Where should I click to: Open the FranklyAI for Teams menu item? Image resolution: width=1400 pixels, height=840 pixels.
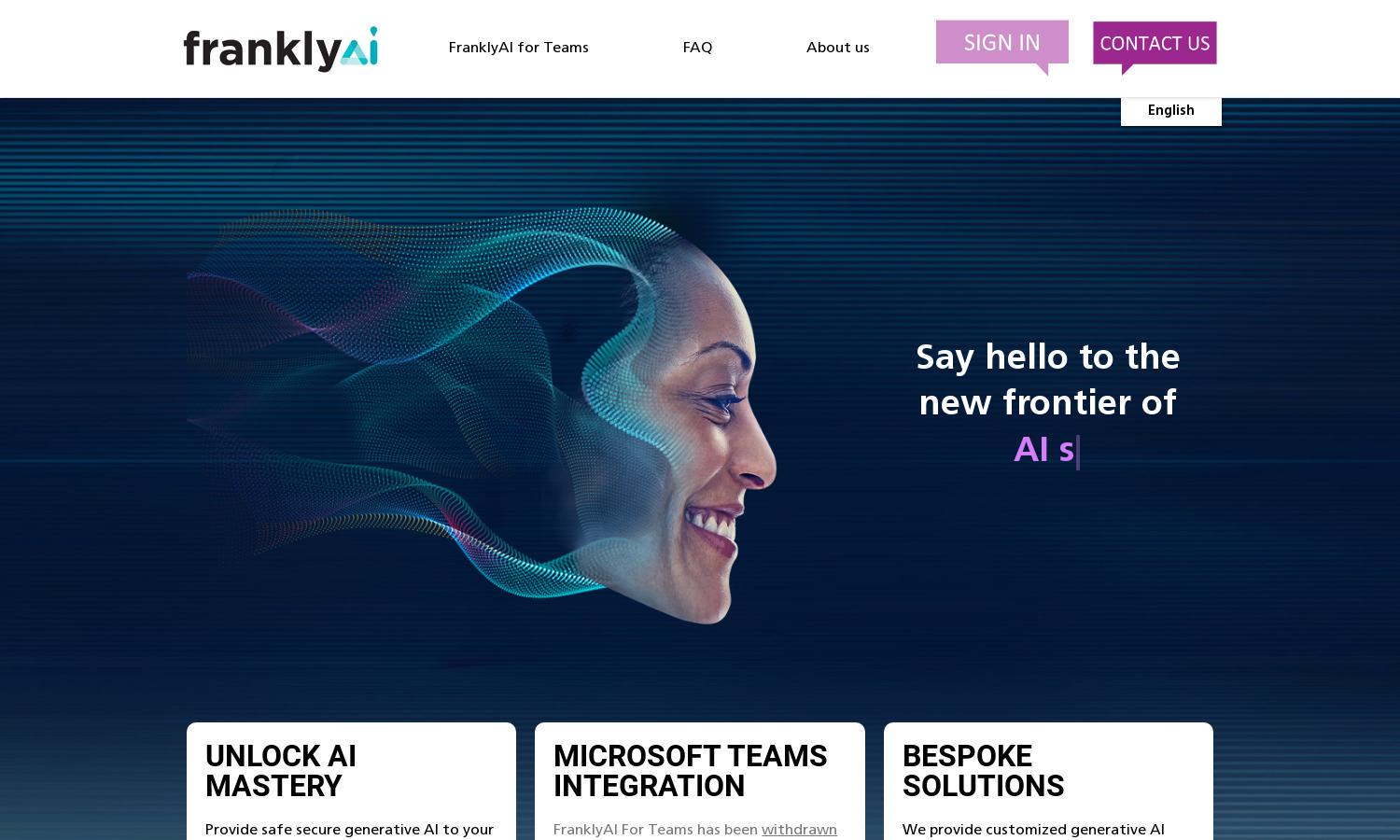(x=518, y=48)
